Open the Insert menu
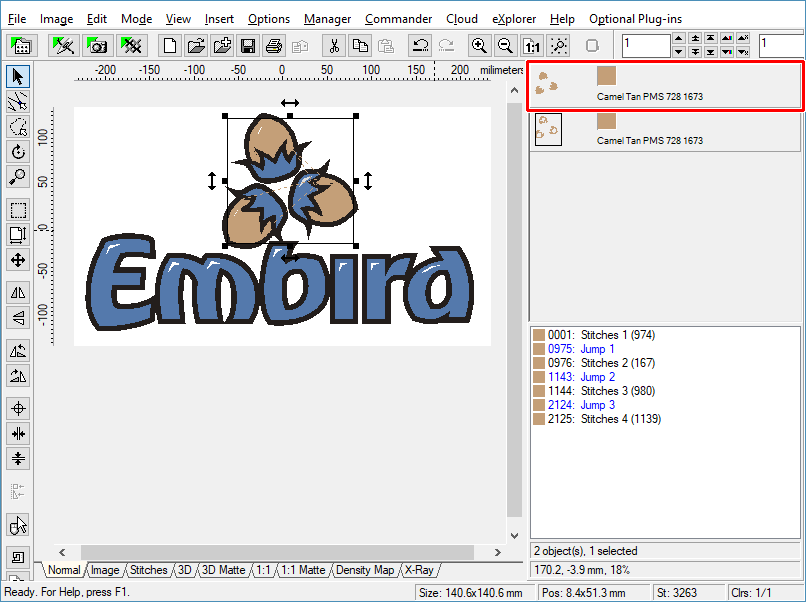Screen dimensions: 806x602 tap(219, 19)
